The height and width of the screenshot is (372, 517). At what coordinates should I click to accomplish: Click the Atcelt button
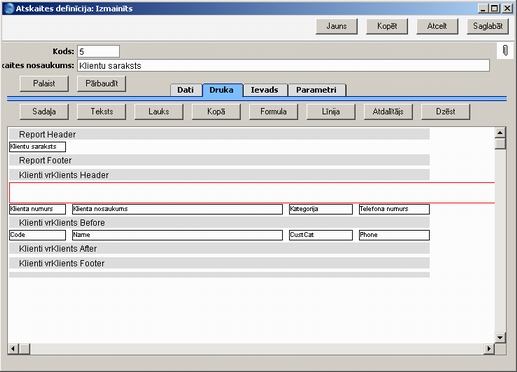[x=437, y=26]
